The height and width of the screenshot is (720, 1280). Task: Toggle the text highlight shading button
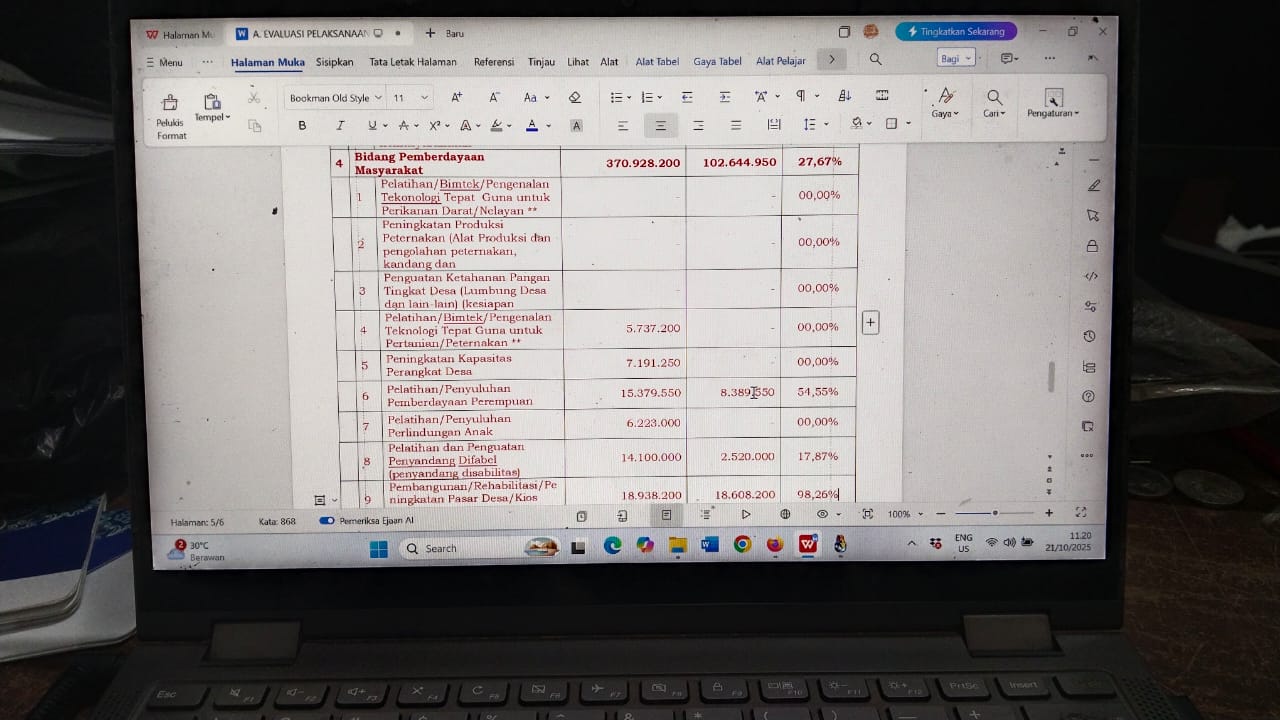(x=576, y=126)
